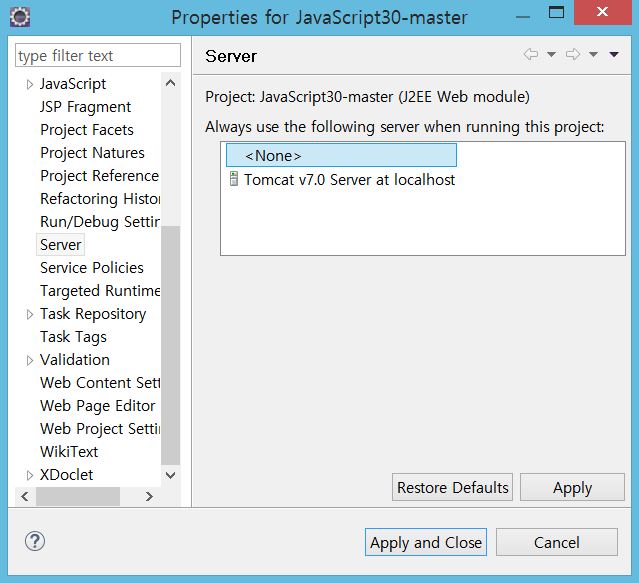Click the Apply button
The width and height of the screenshot is (639, 583).
point(572,487)
